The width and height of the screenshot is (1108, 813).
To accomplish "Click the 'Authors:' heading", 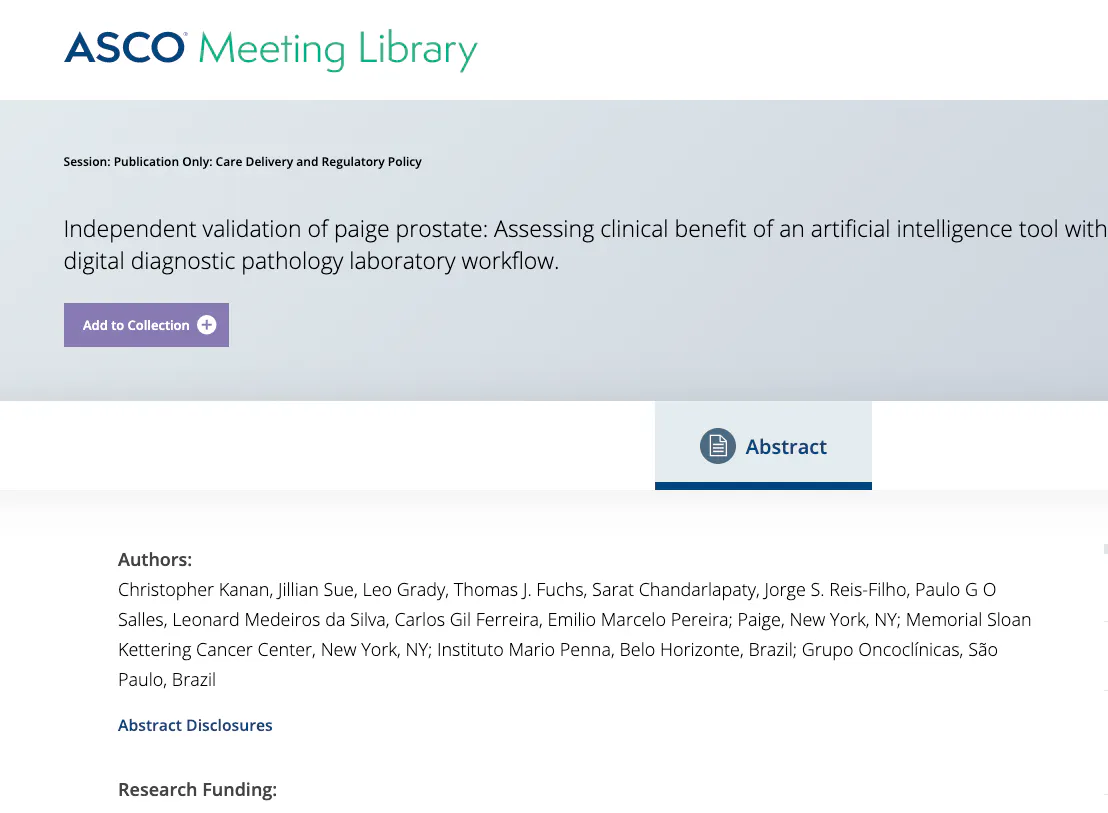I will tap(155, 559).
